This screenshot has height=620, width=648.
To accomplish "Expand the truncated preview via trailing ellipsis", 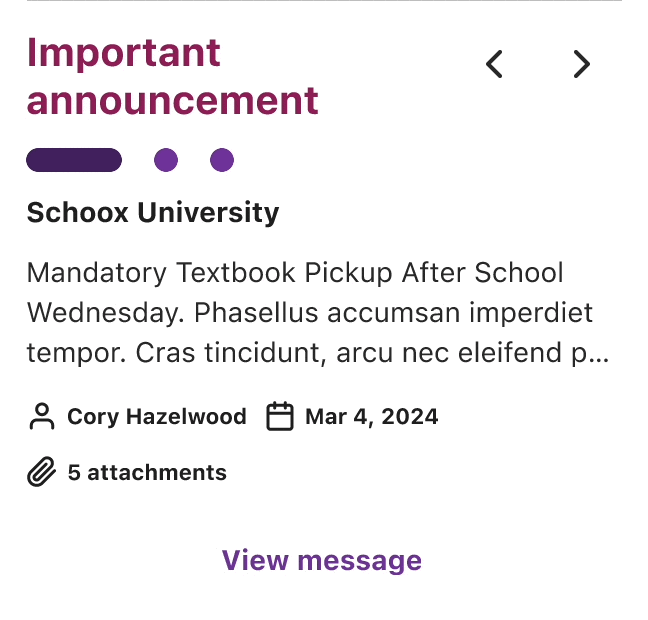I will point(599,359).
